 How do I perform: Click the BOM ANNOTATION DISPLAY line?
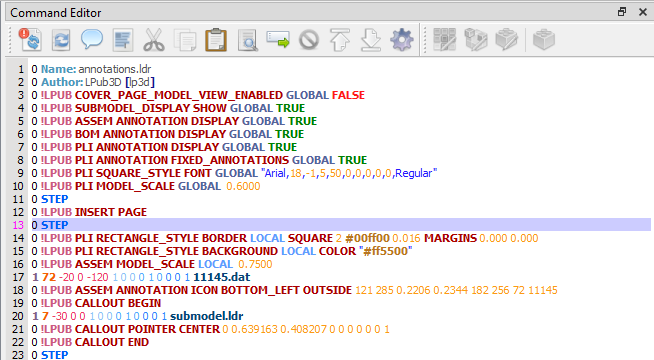[168, 134]
